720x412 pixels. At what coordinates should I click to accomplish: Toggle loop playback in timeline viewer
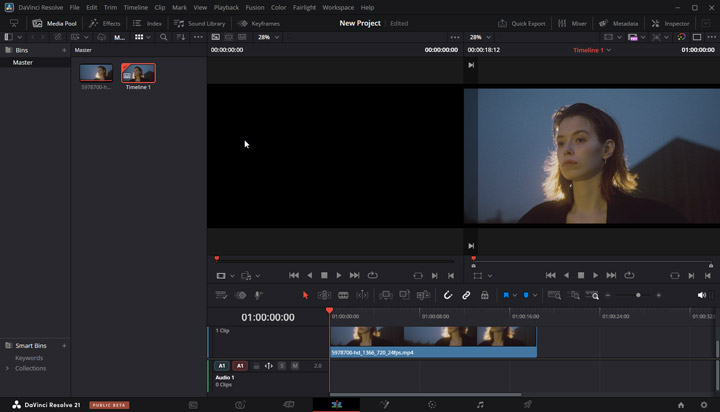pos(629,275)
